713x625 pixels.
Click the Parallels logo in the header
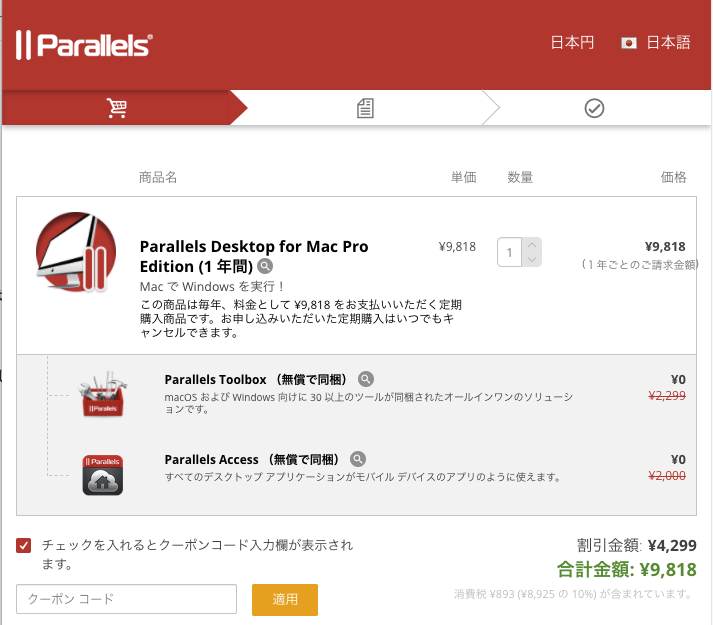[x=84, y=45]
